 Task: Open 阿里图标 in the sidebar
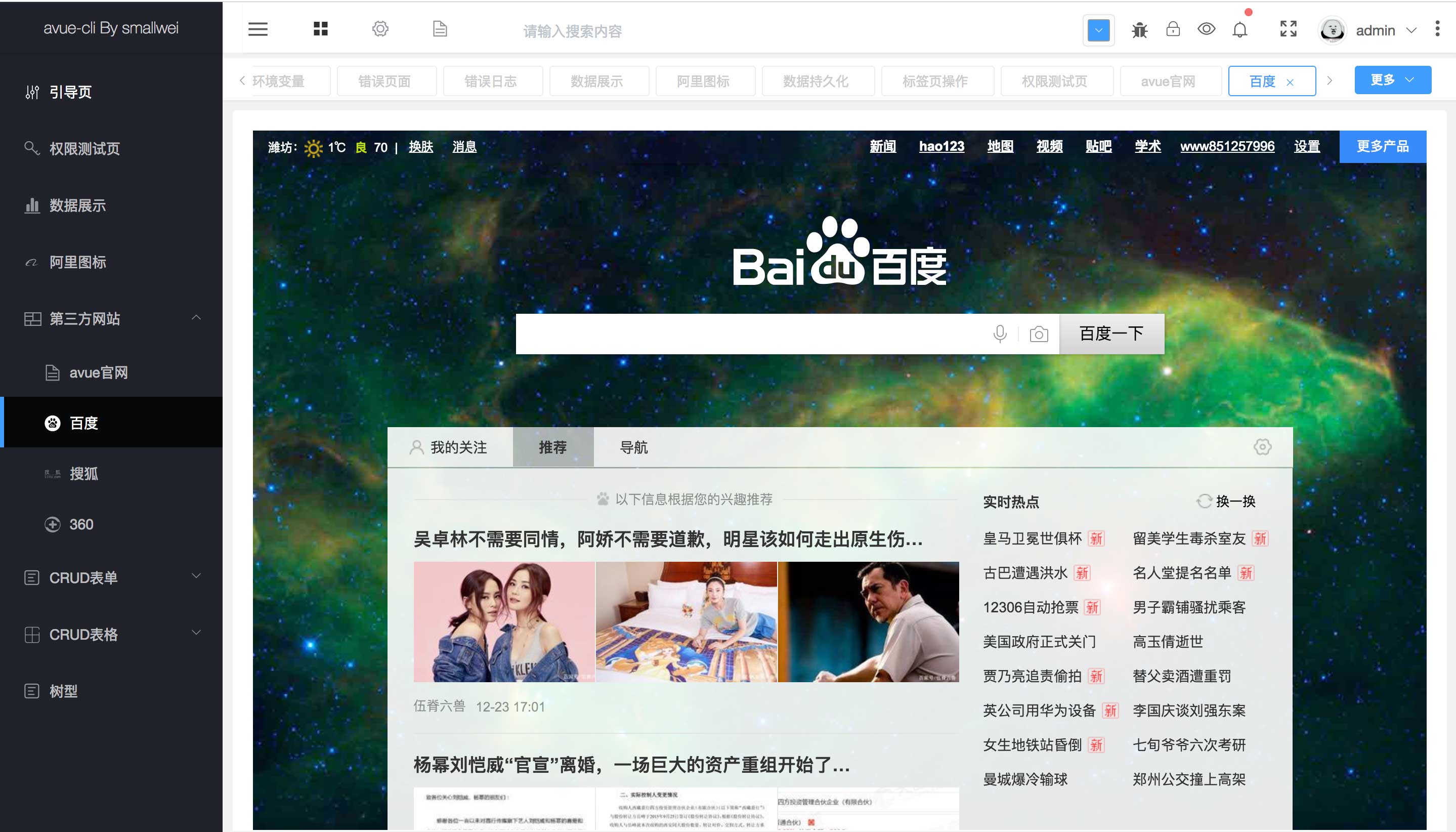pyautogui.click(x=111, y=262)
